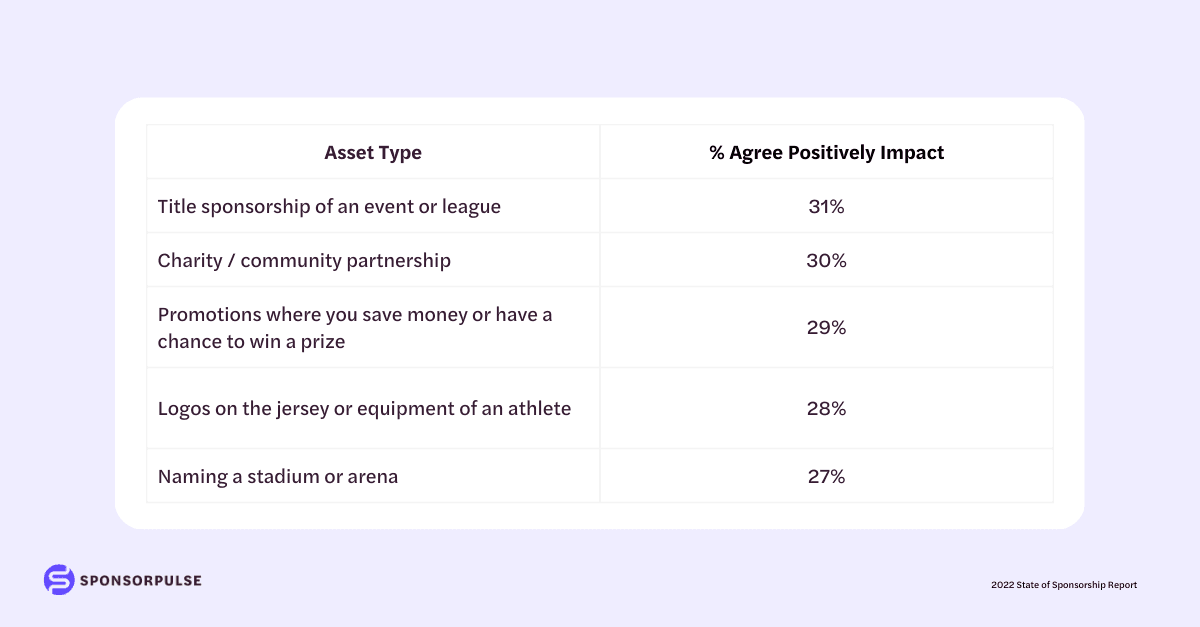This screenshot has width=1200, height=627.
Task: Select the 28% percentage cell
Action: pos(826,408)
